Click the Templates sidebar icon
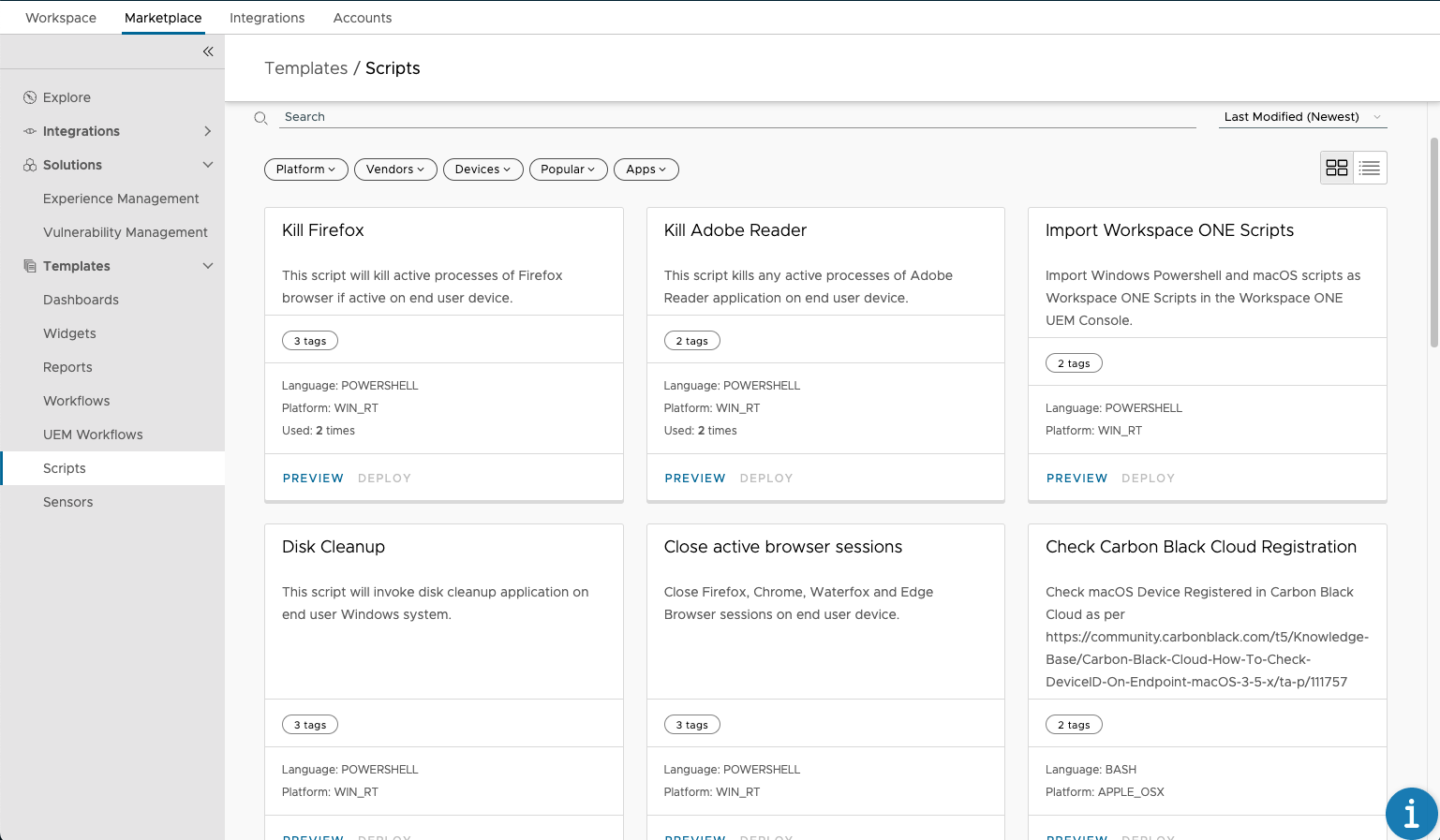 pos(30,266)
